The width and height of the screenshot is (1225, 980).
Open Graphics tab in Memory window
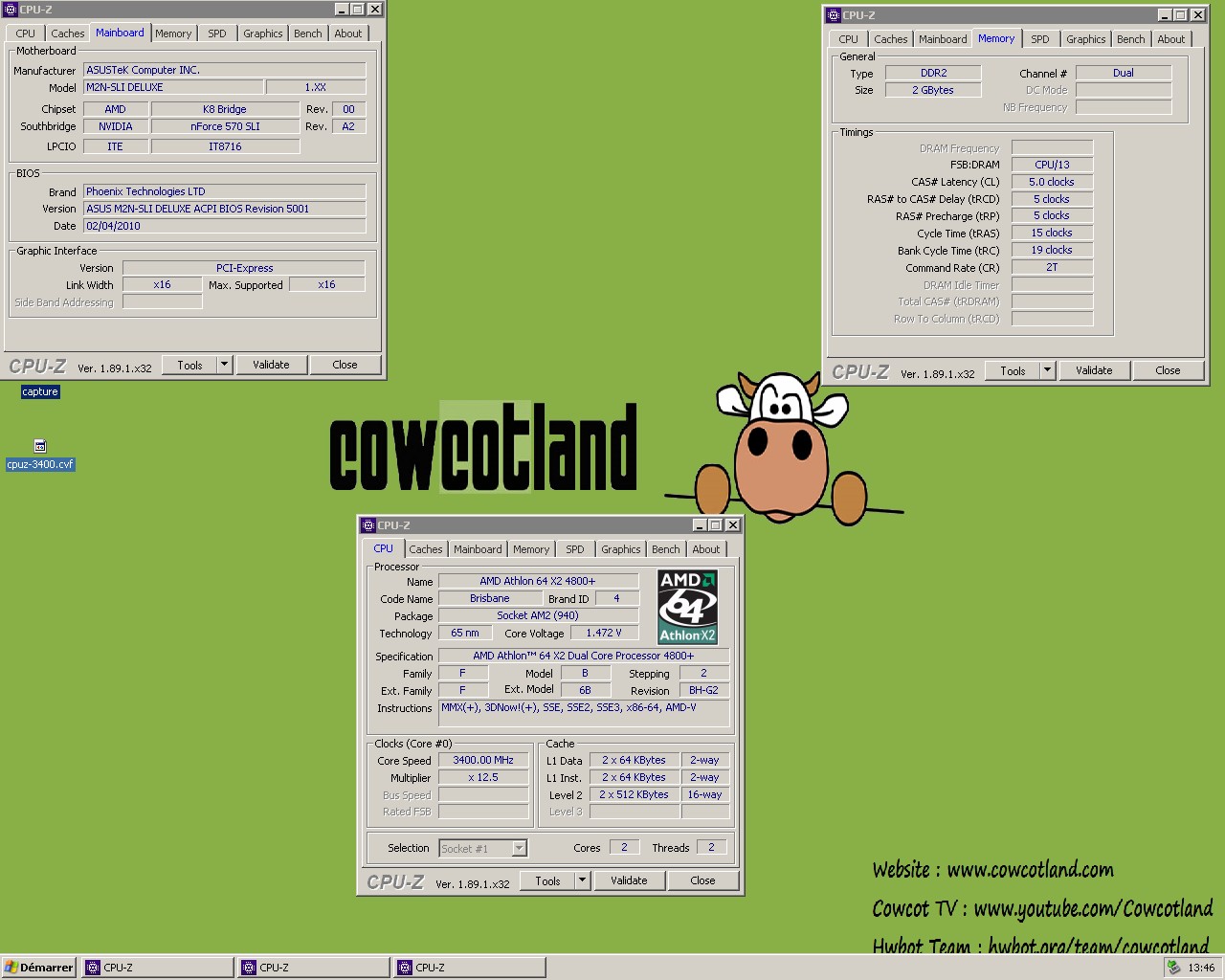pyautogui.click(x=1086, y=39)
